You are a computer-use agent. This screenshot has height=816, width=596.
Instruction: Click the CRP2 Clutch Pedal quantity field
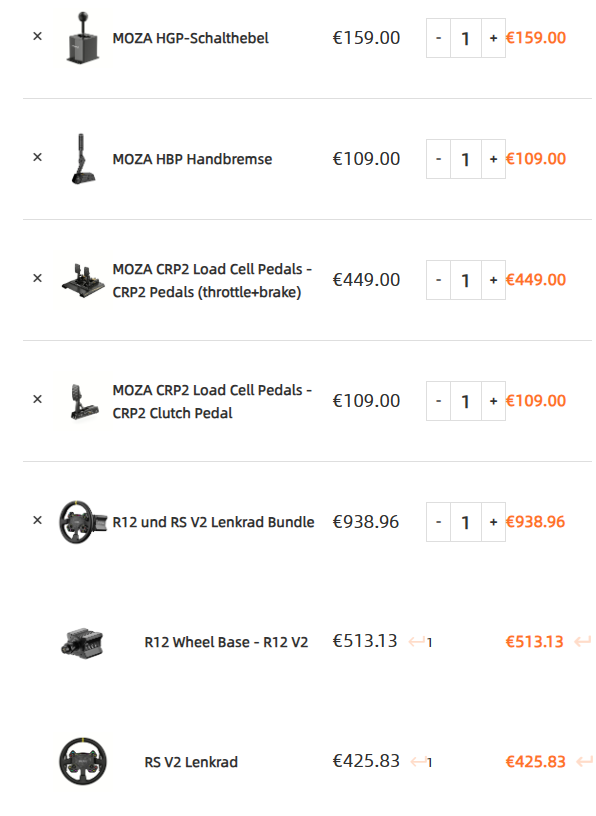click(x=466, y=401)
